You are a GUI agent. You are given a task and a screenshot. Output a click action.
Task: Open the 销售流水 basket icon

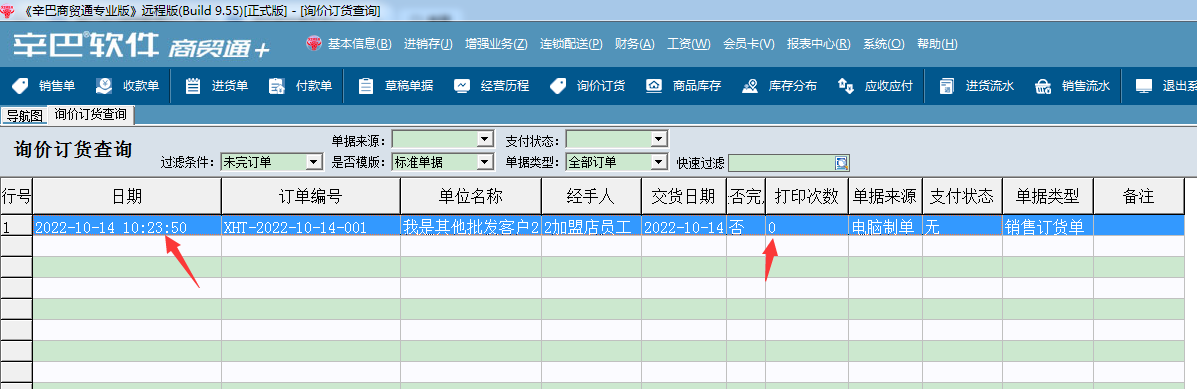coord(1043,85)
